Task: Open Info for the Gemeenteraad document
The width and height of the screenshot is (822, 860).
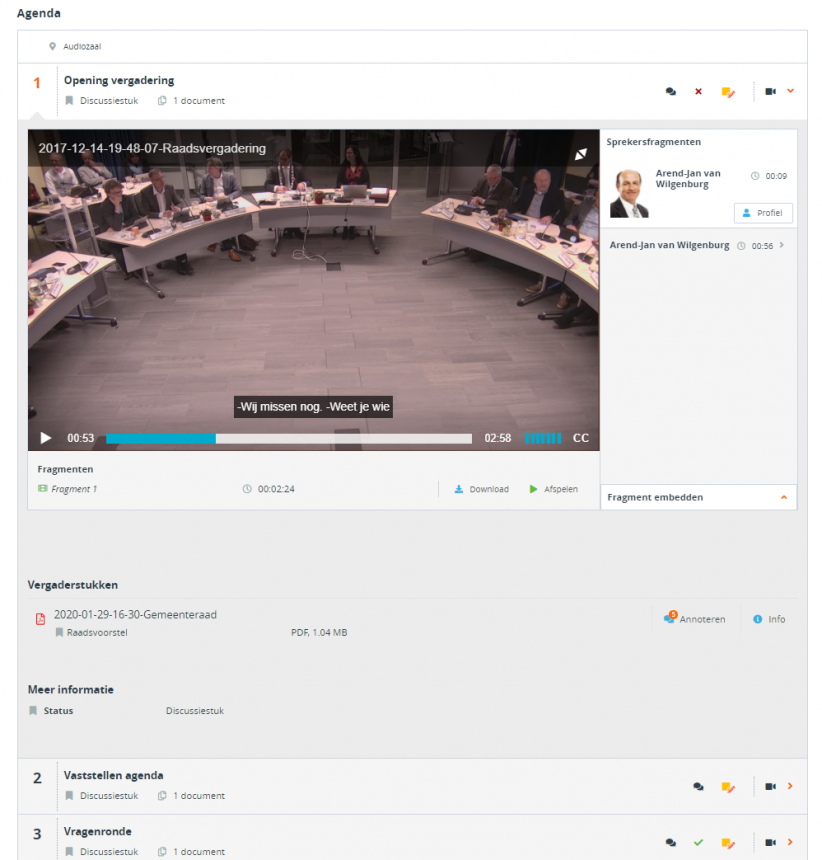Action: [769, 619]
